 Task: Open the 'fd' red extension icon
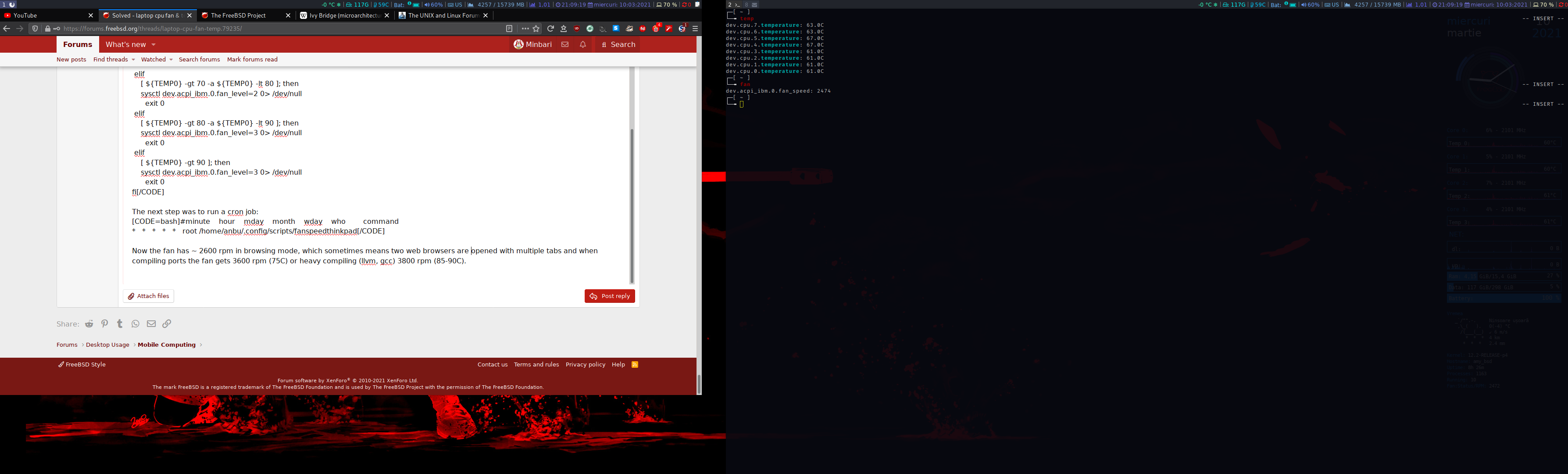(642, 29)
